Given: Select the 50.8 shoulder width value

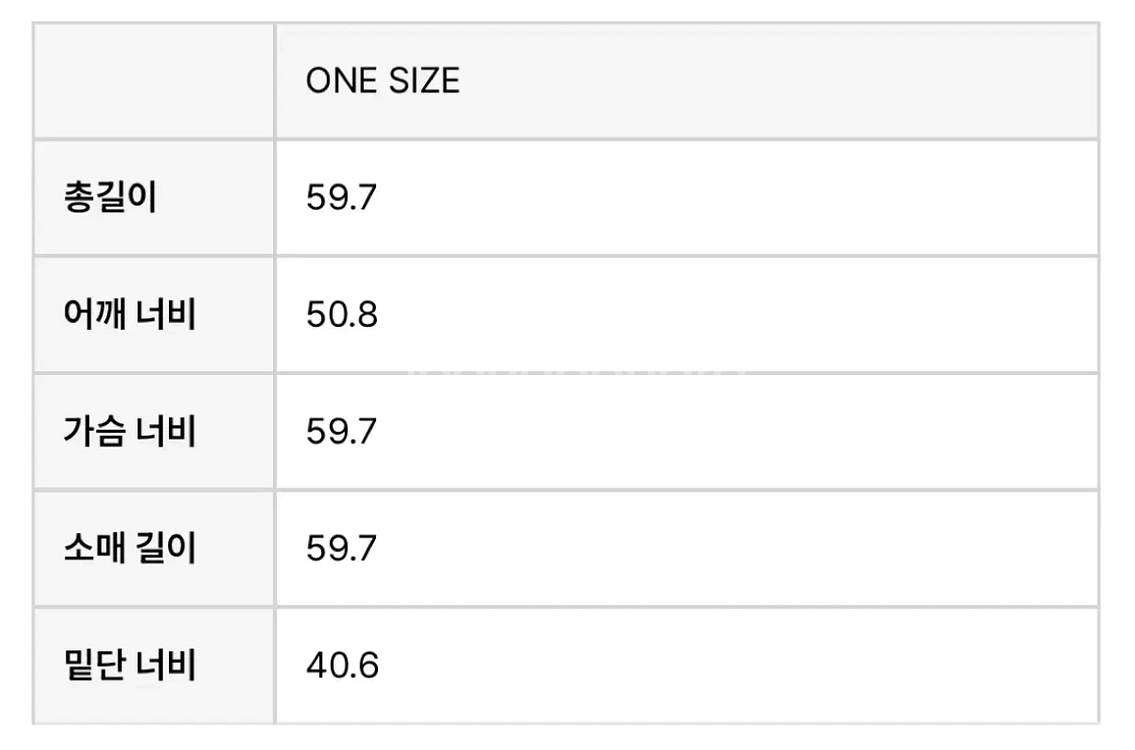Looking at the screenshot, I should point(342,315).
